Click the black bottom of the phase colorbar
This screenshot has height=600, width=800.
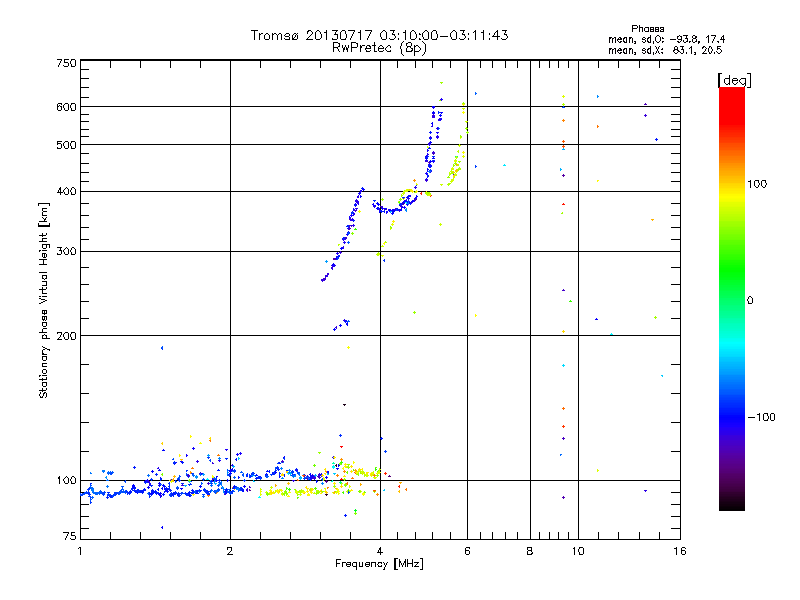[x=732, y=505]
